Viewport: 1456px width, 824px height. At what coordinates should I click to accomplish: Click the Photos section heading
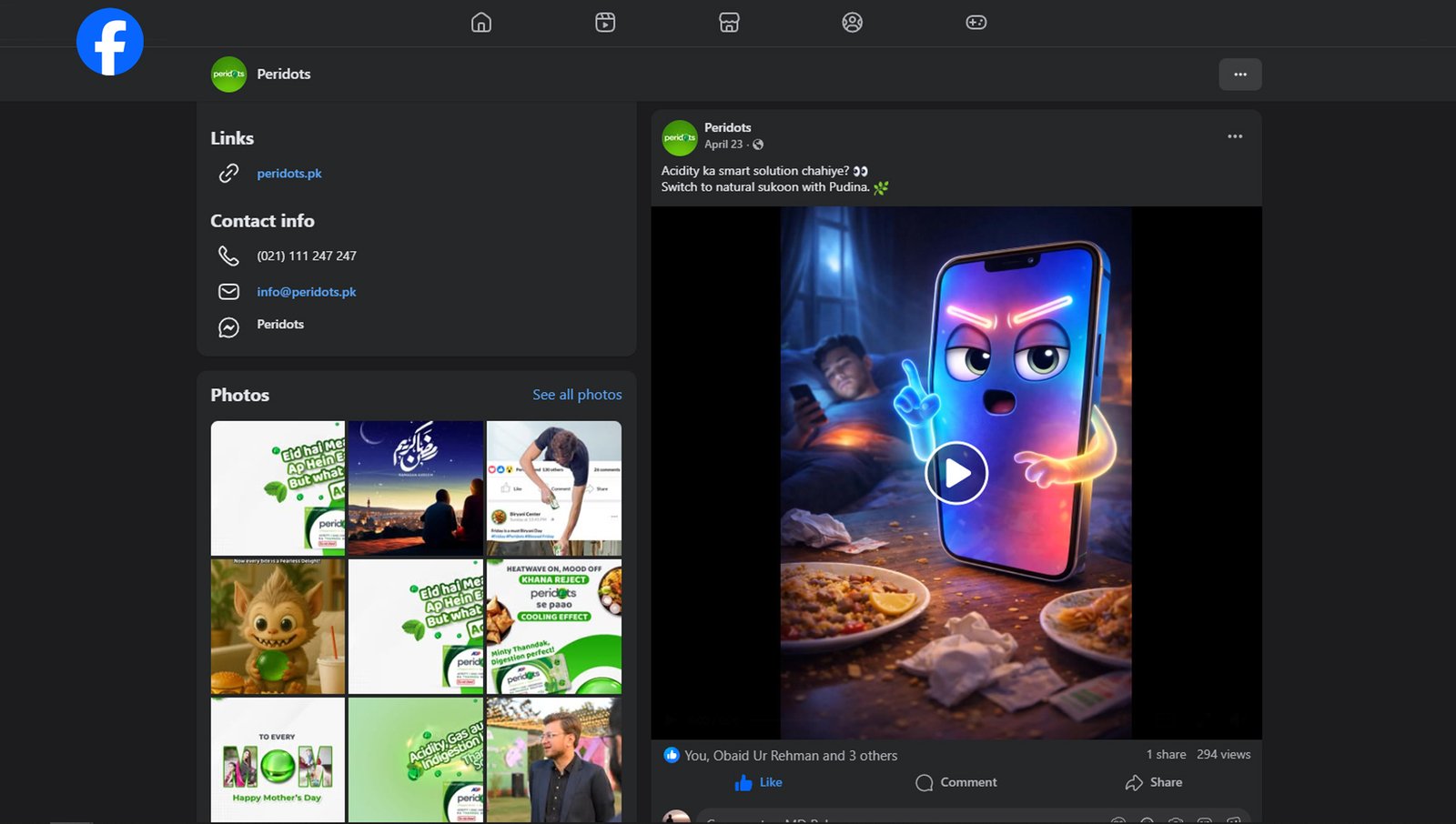(240, 395)
